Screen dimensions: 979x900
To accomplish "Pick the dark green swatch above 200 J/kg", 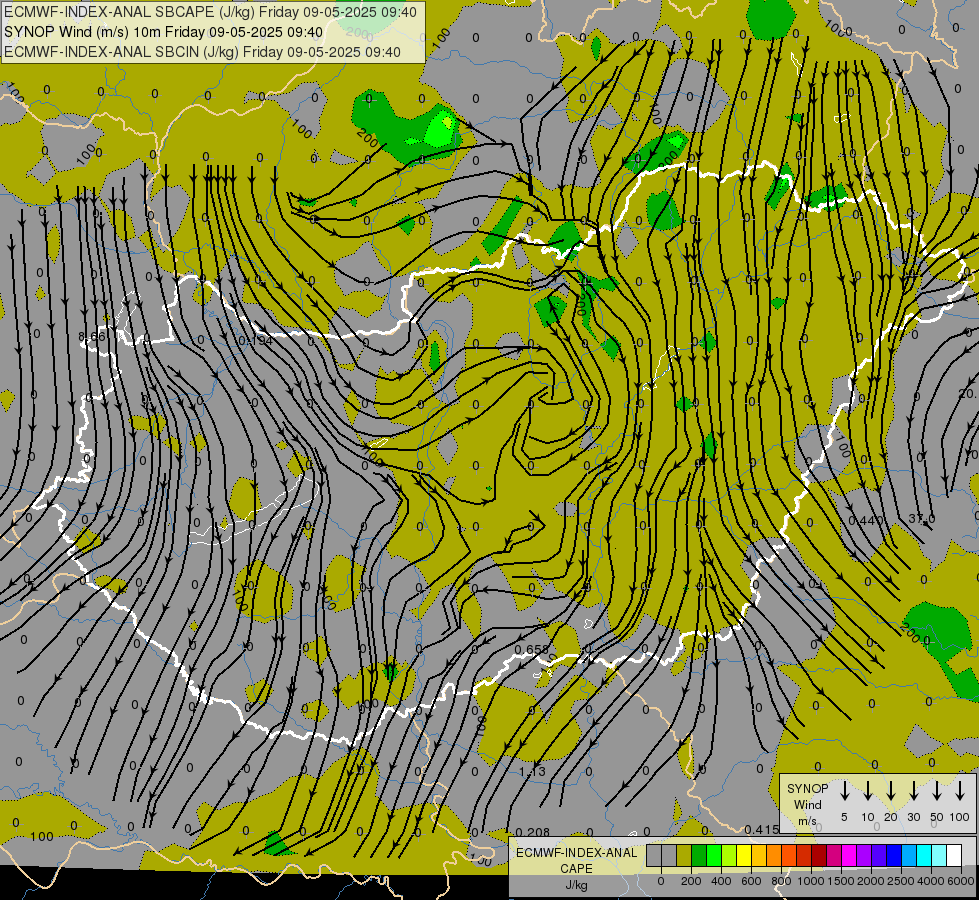I will [699, 855].
